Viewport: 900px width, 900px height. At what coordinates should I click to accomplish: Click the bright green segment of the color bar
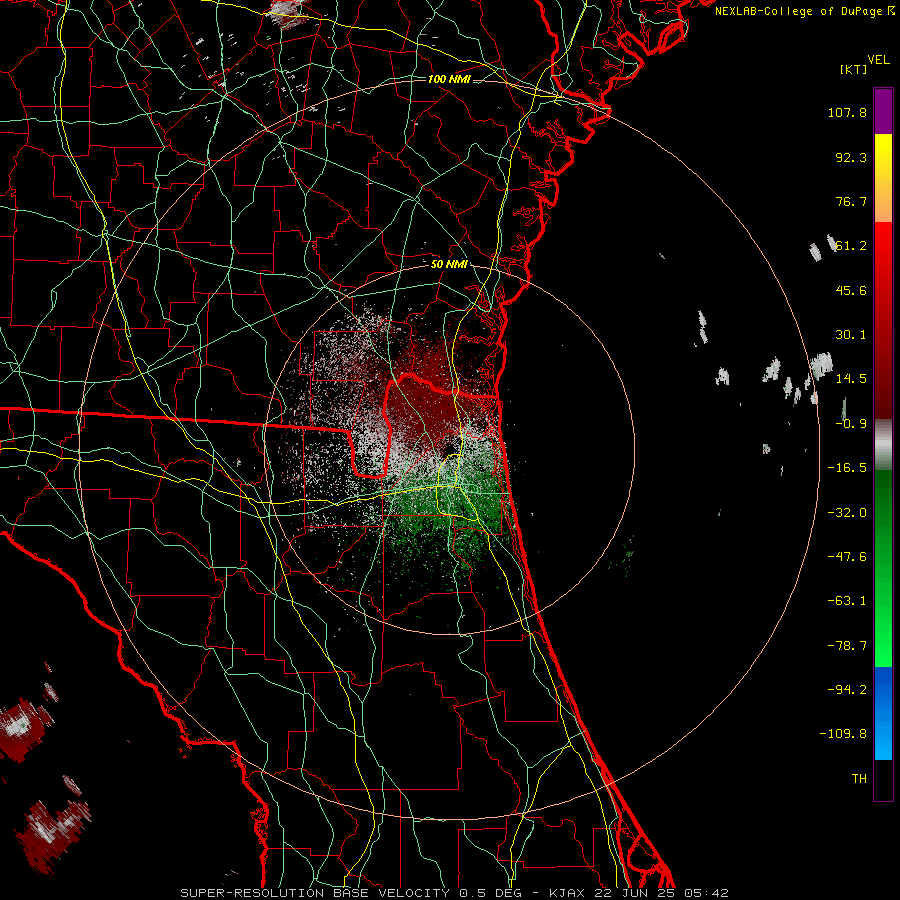[883, 568]
